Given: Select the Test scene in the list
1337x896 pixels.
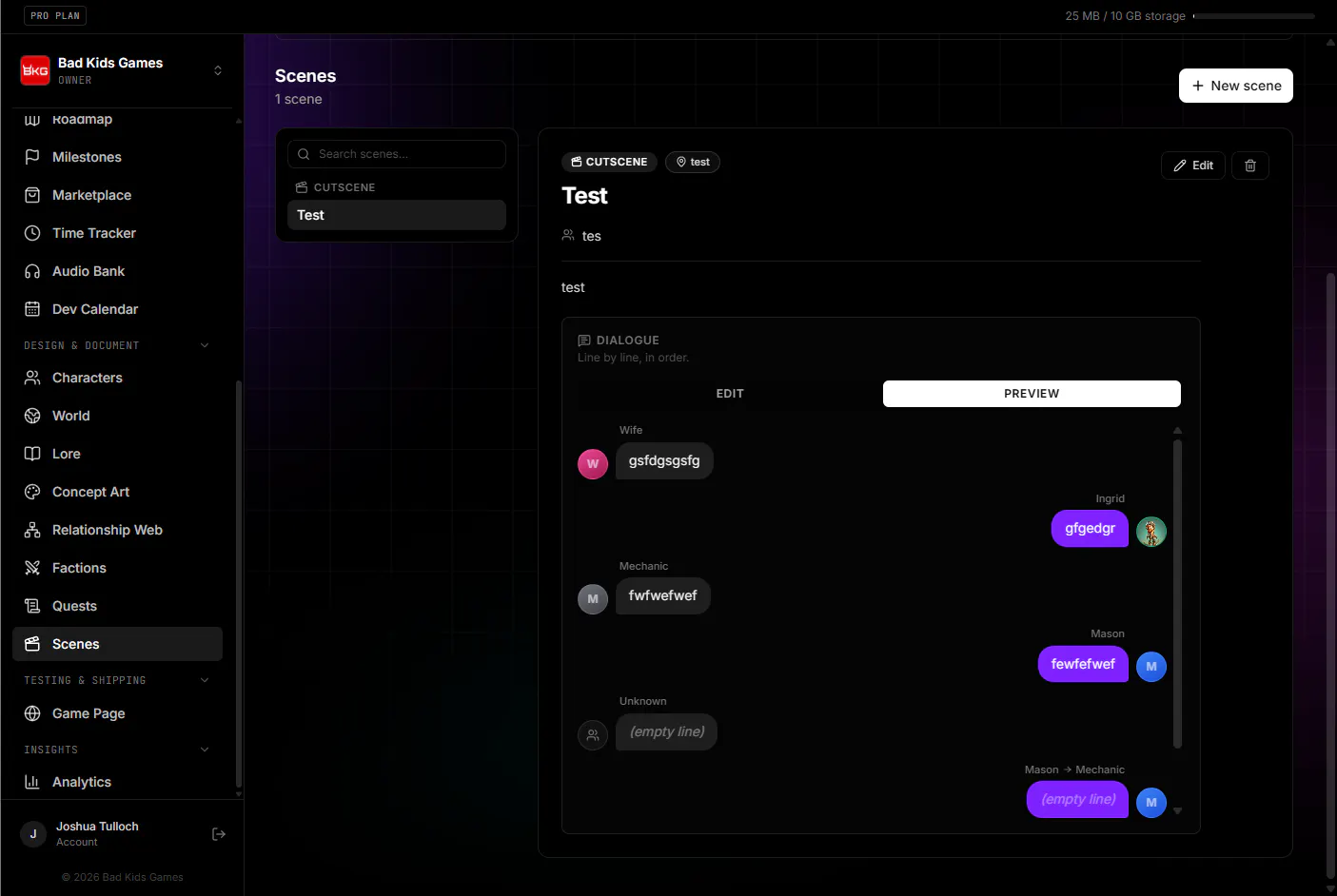Looking at the screenshot, I should 396,215.
